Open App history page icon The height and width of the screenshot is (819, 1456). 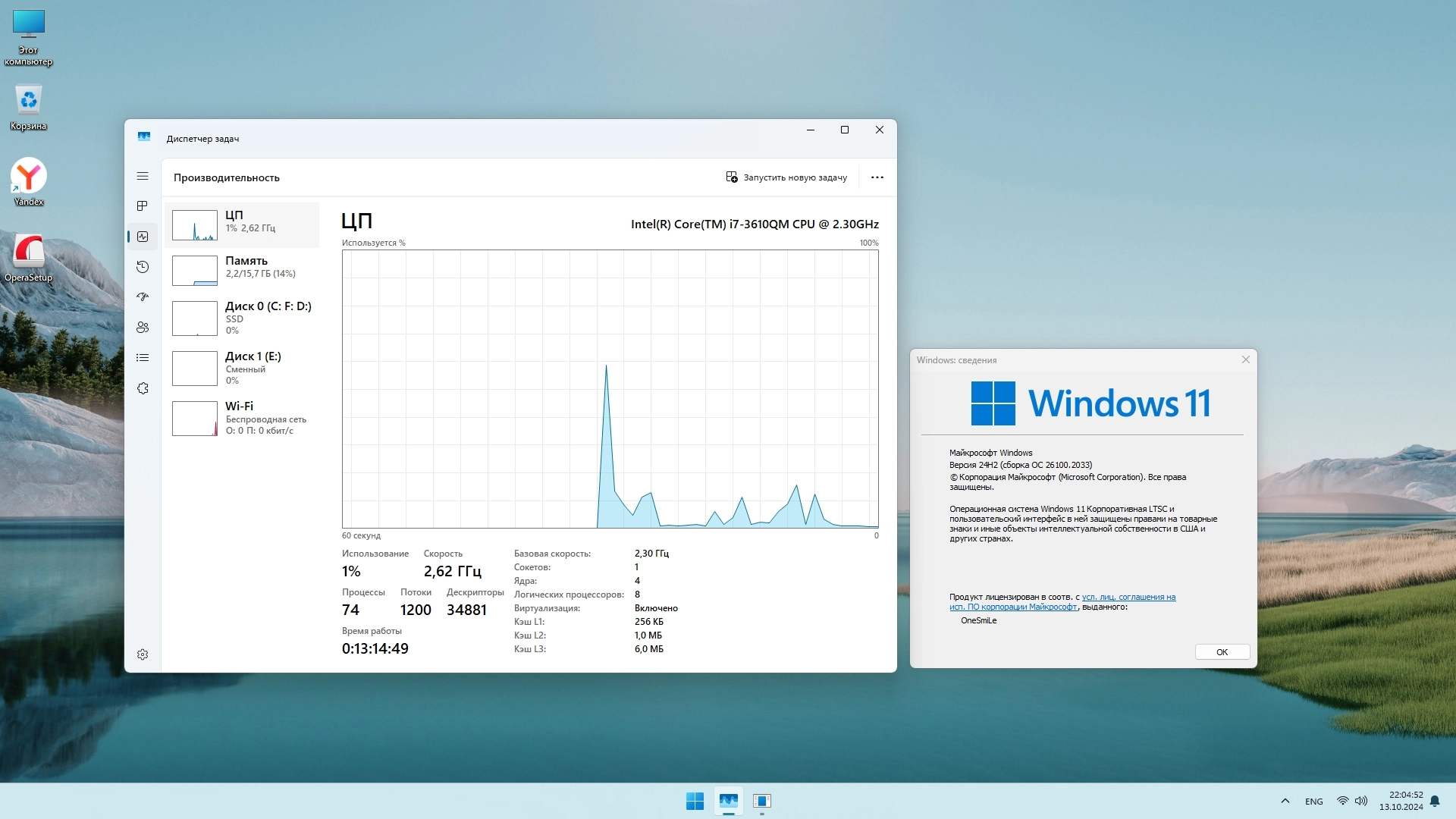(143, 267)
